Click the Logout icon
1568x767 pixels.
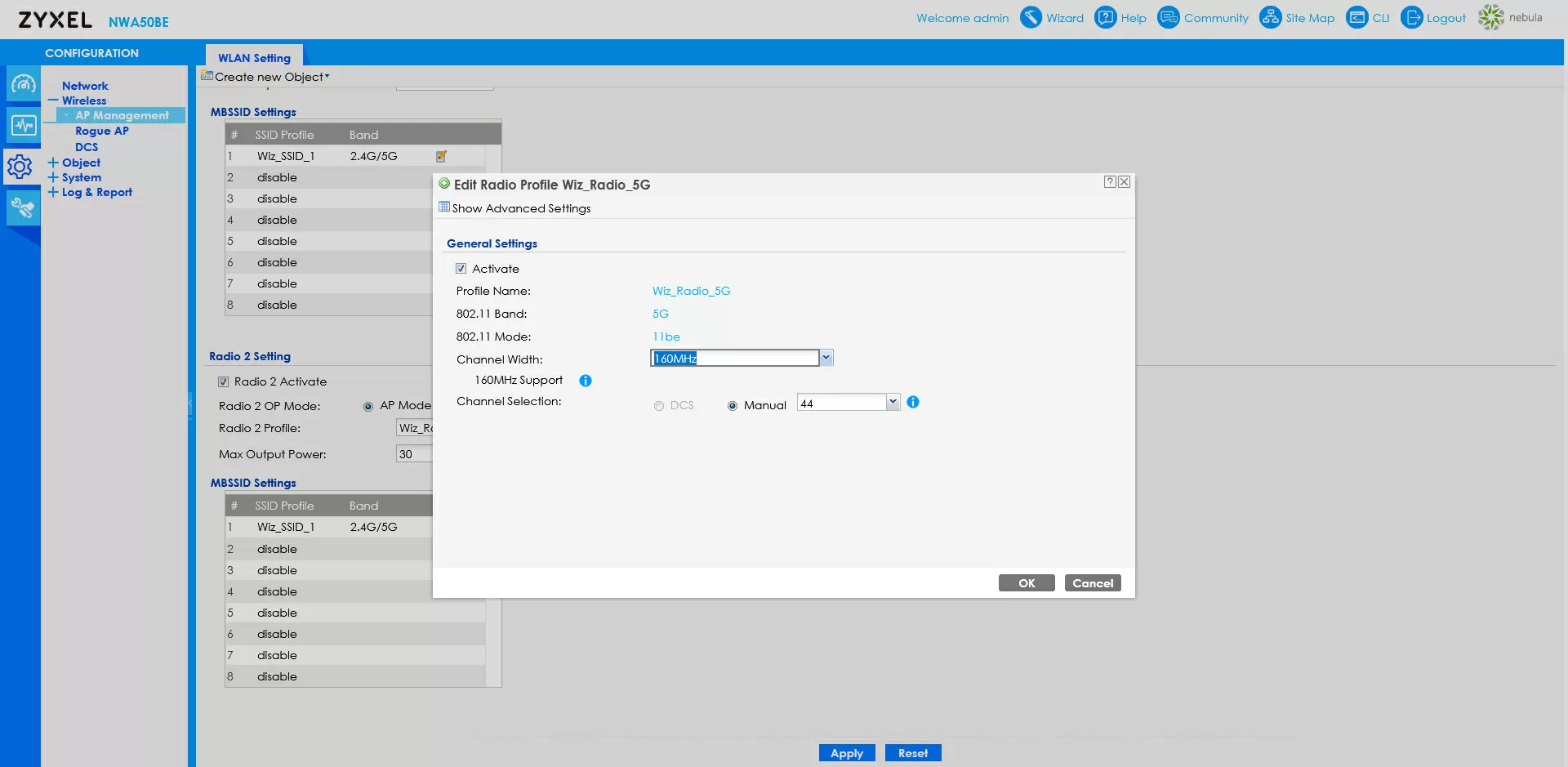(1411, 17)
